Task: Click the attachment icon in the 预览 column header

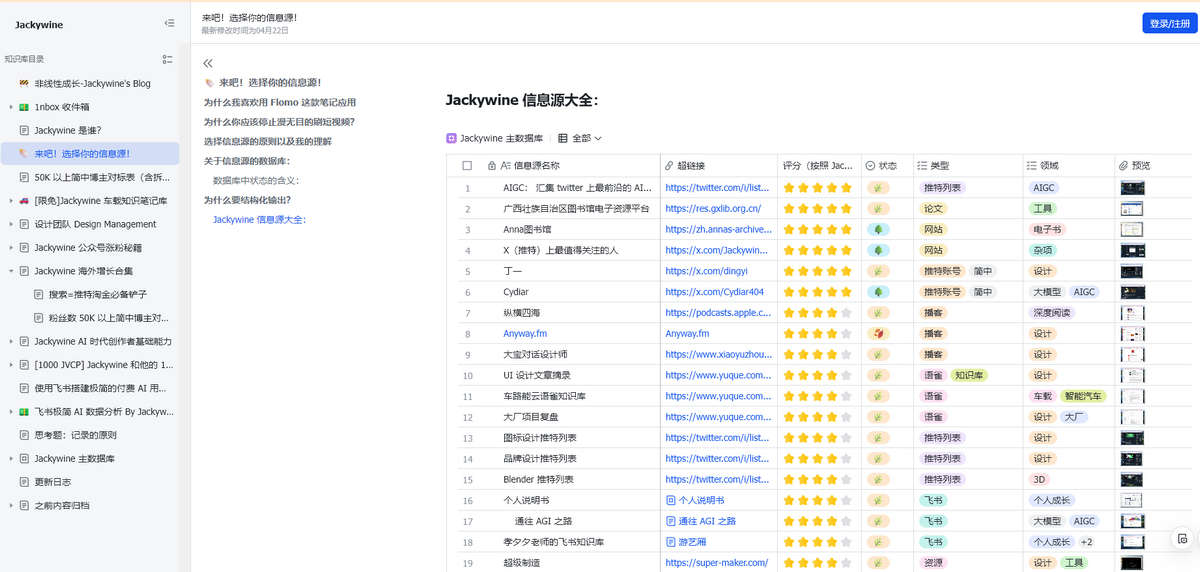Action: coord(1123,165)
